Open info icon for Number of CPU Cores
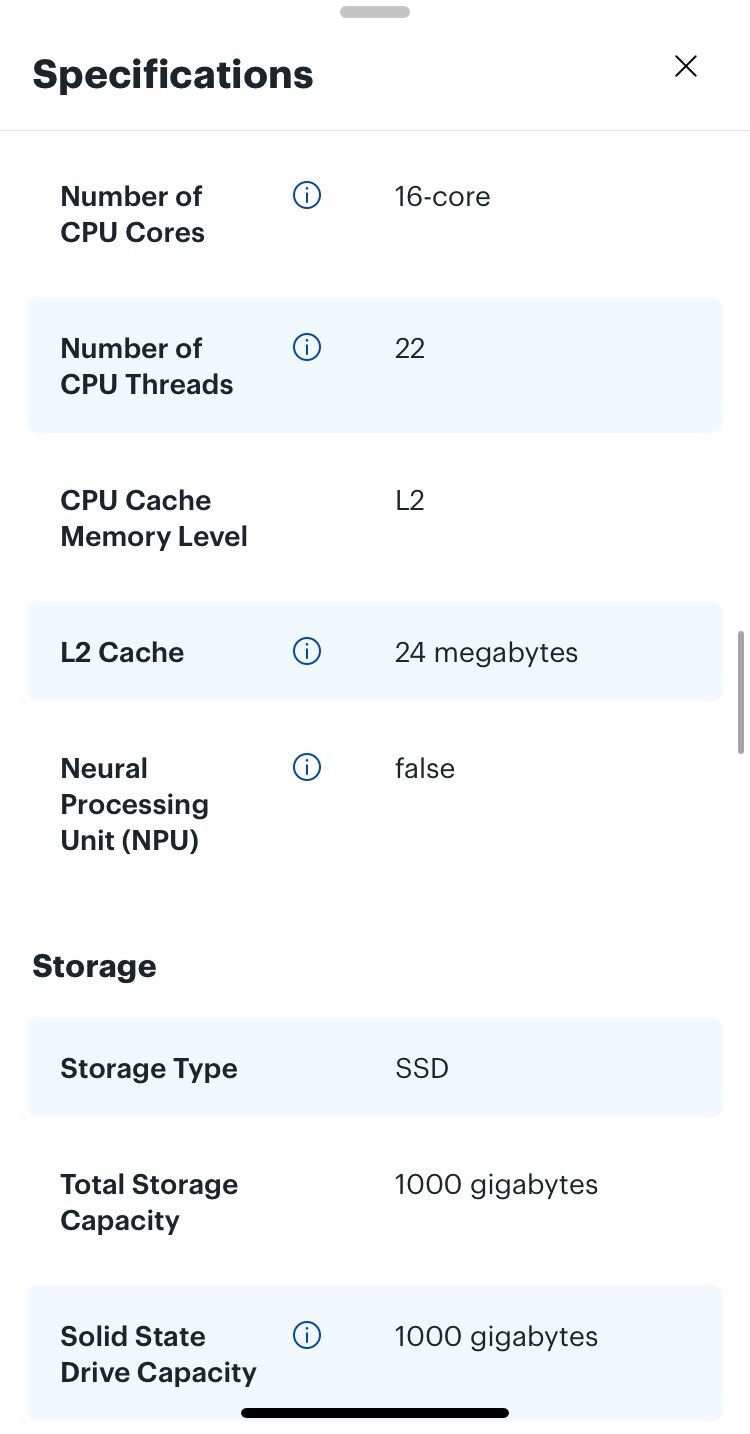The height and width of the screenshot is (1434, 750). coord(306,196)
